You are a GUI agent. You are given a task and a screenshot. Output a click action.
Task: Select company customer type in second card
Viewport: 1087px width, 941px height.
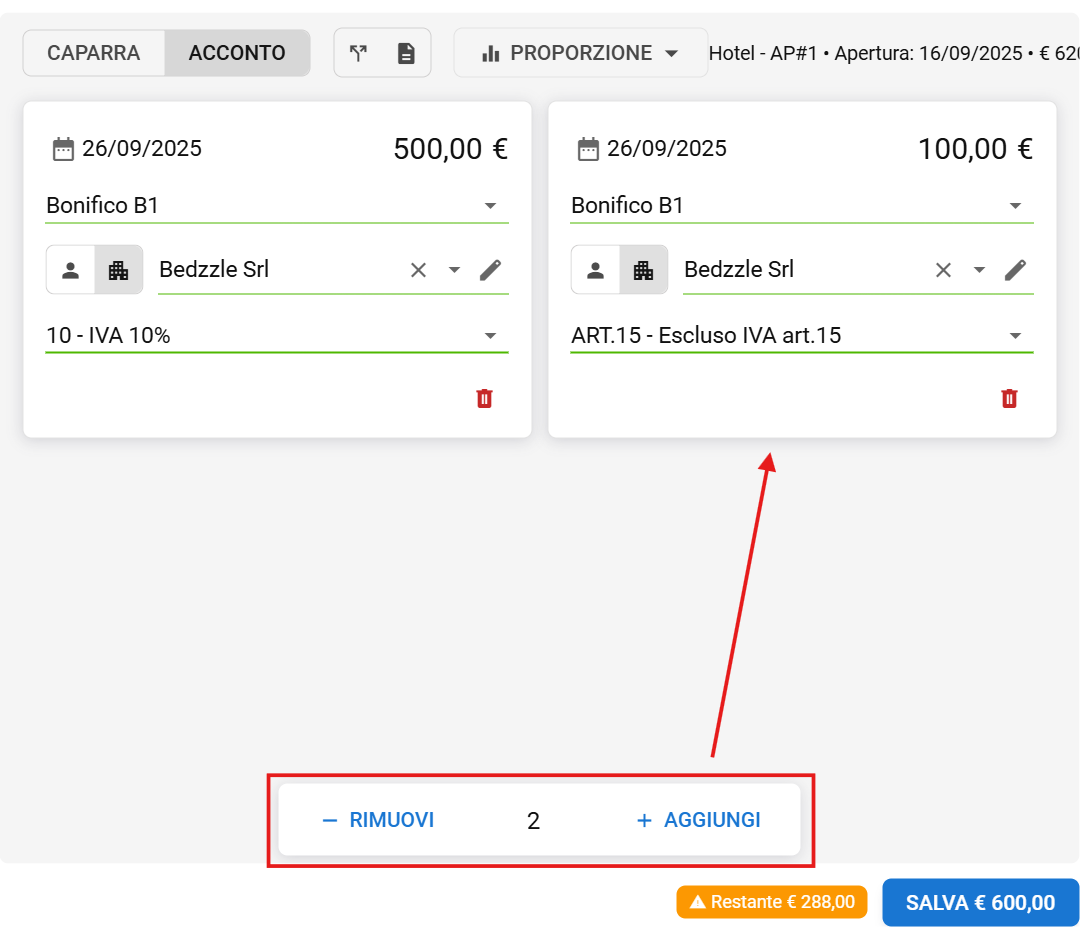tap(643, 270)
